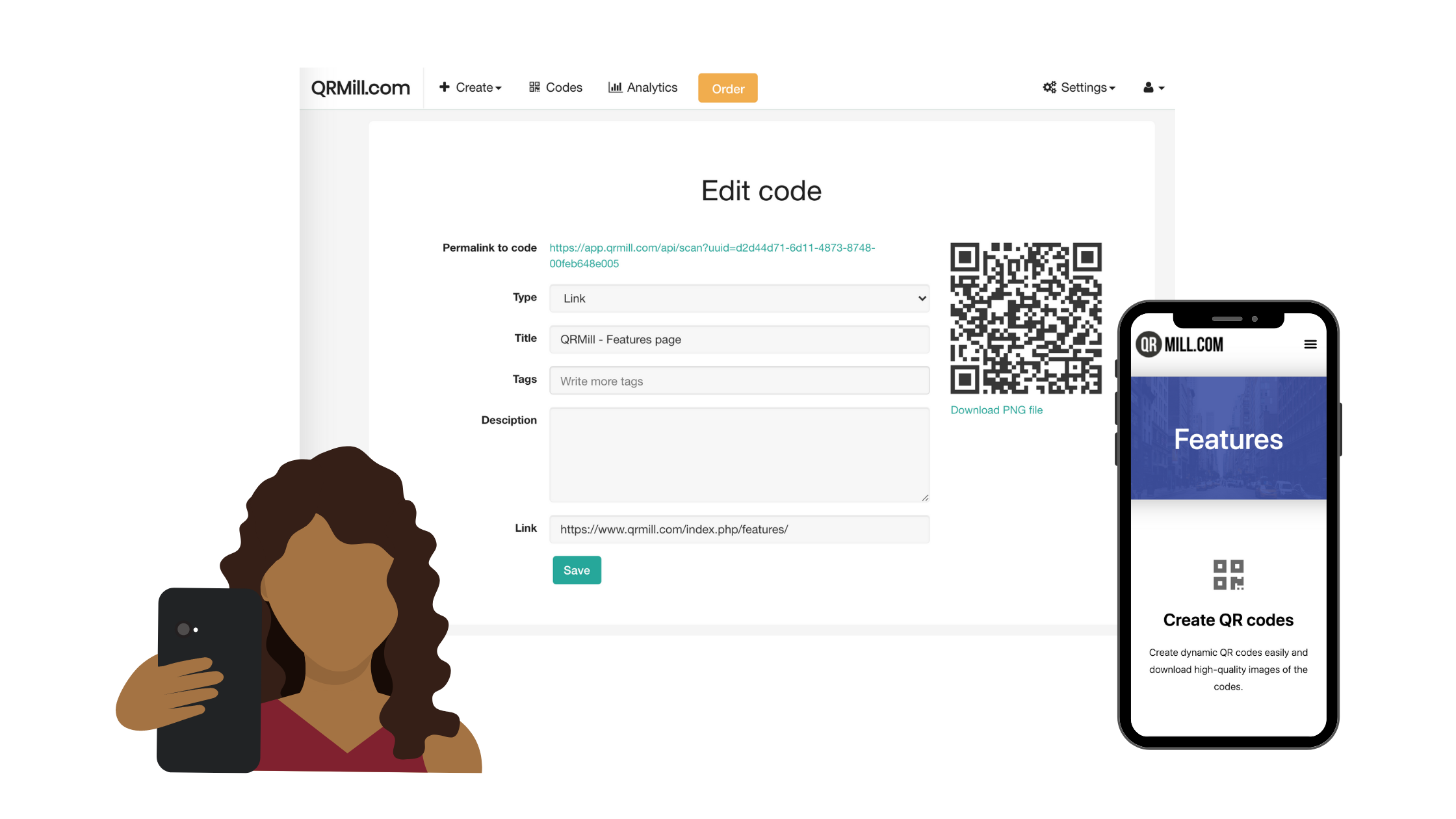Click the Download PNG file link
Screen dimensions: 1456x819
(996, 410)
